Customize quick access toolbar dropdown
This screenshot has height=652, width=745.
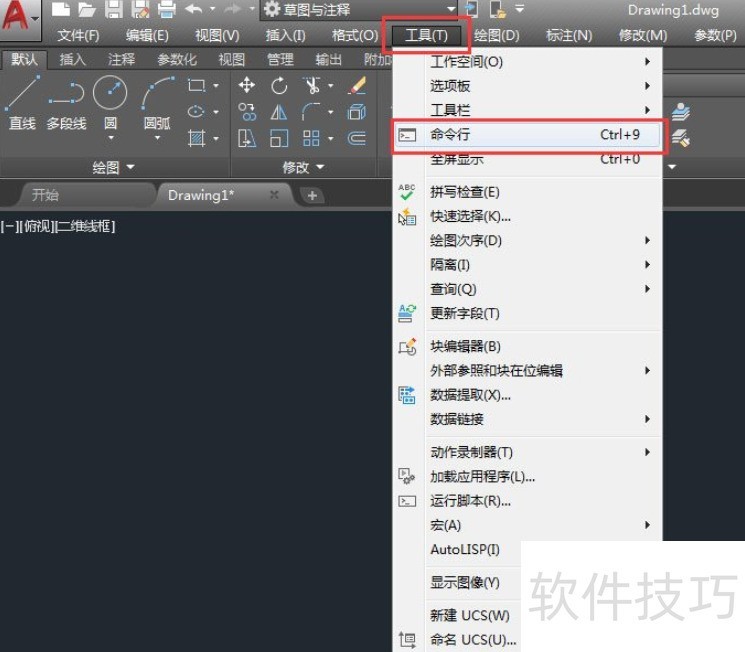click(x=520, y=9)
